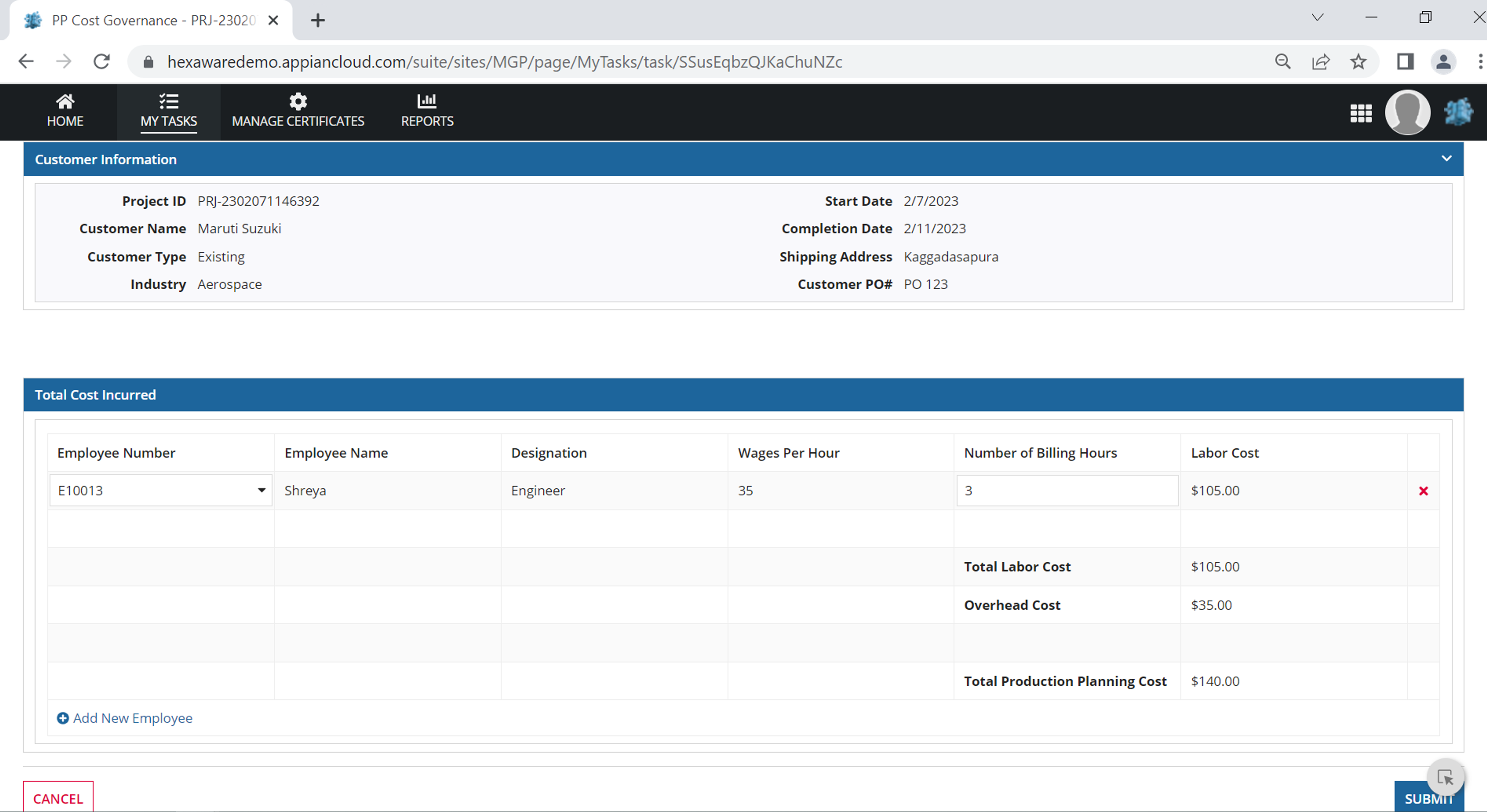Open the user profile avatar menu
The image size is (1487, 812).
click(x=1407, y=113)
